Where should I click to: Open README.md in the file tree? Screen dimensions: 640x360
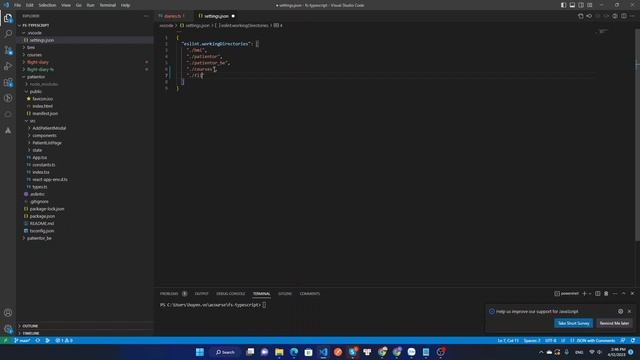[42, 223]
